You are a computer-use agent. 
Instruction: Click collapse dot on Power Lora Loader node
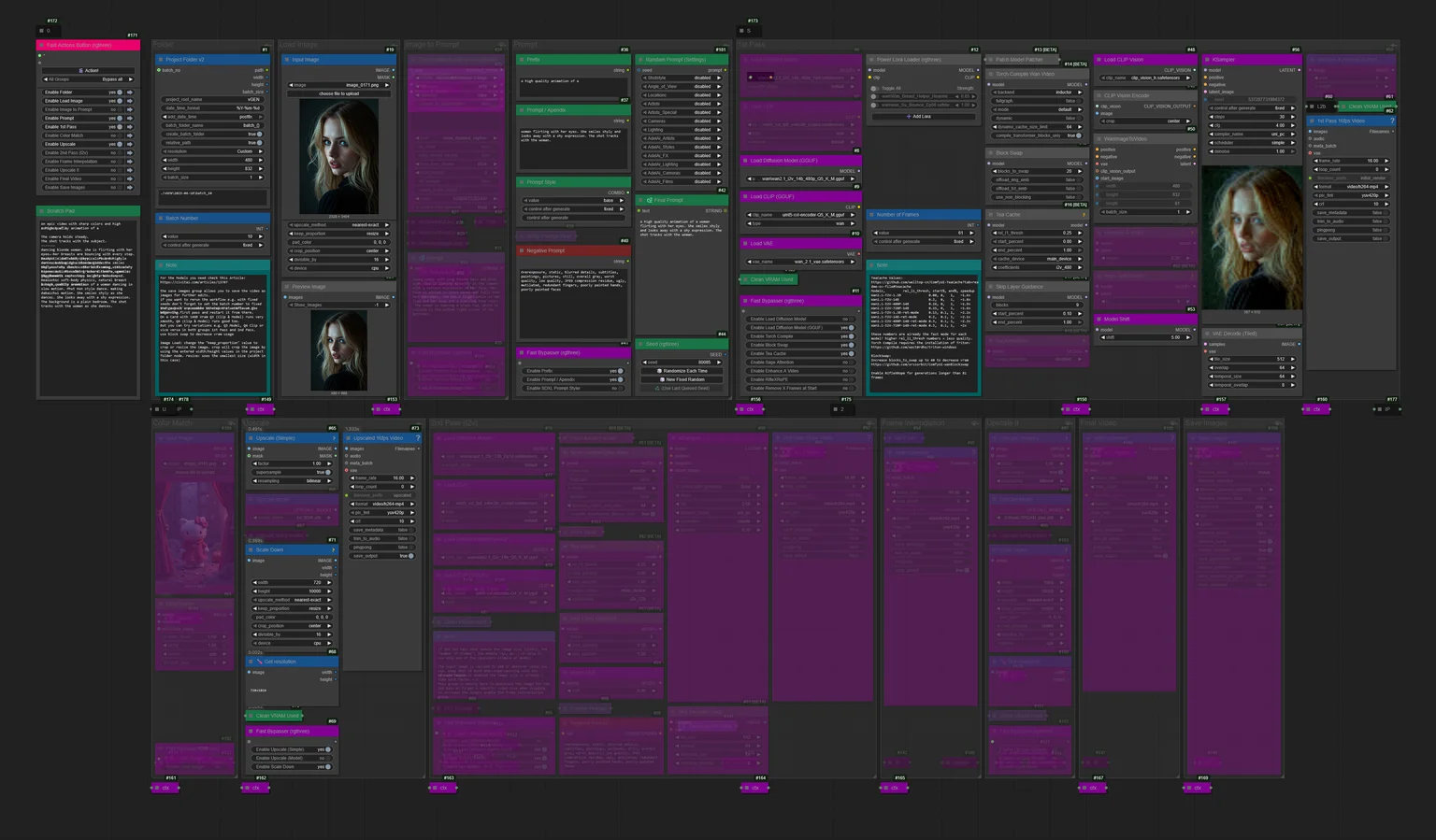[871, 60]
